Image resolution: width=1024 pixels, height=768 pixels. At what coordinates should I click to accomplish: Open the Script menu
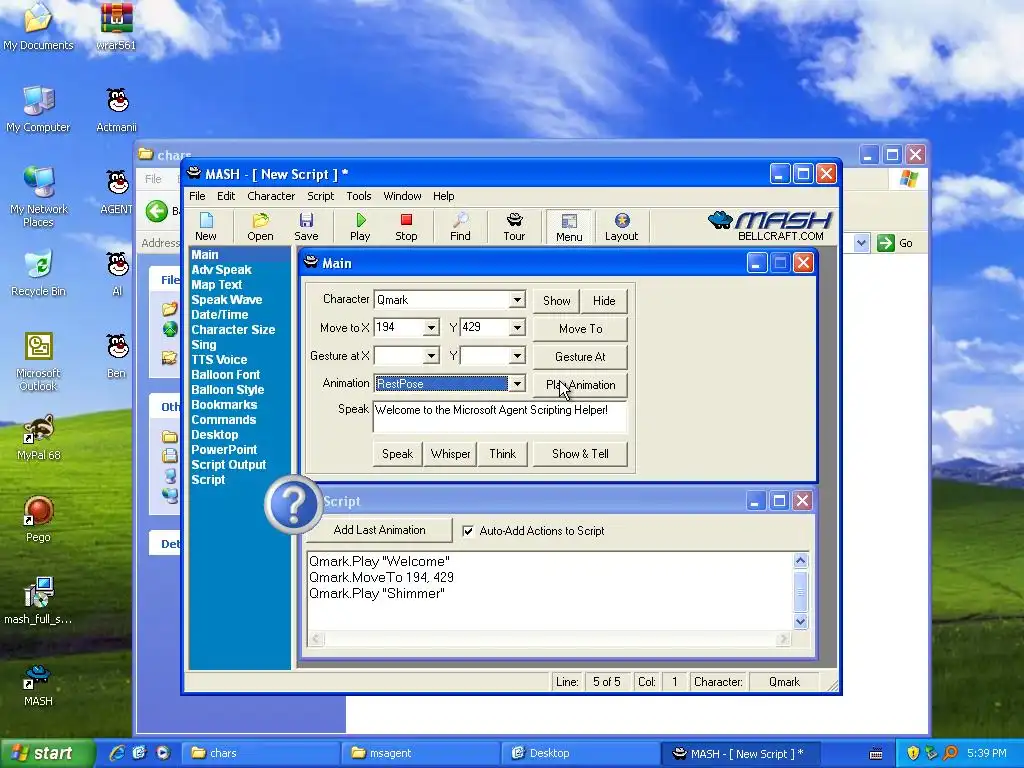(x=321, y=196)
